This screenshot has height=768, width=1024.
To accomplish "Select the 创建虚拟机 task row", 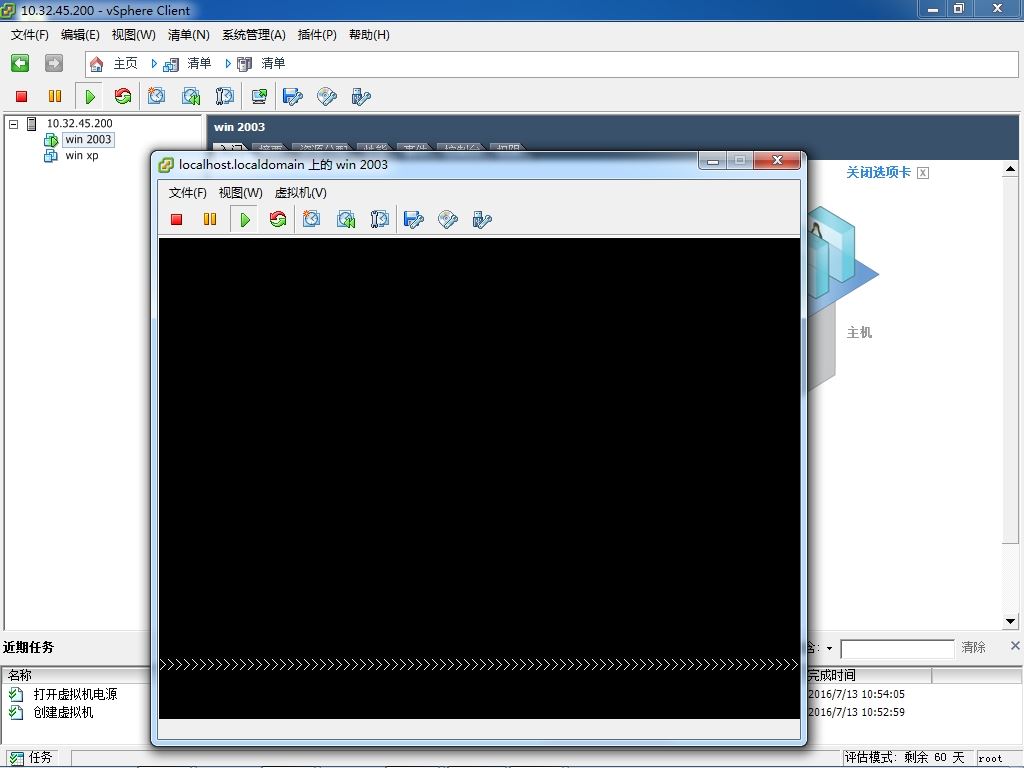I will click(63, 712).
